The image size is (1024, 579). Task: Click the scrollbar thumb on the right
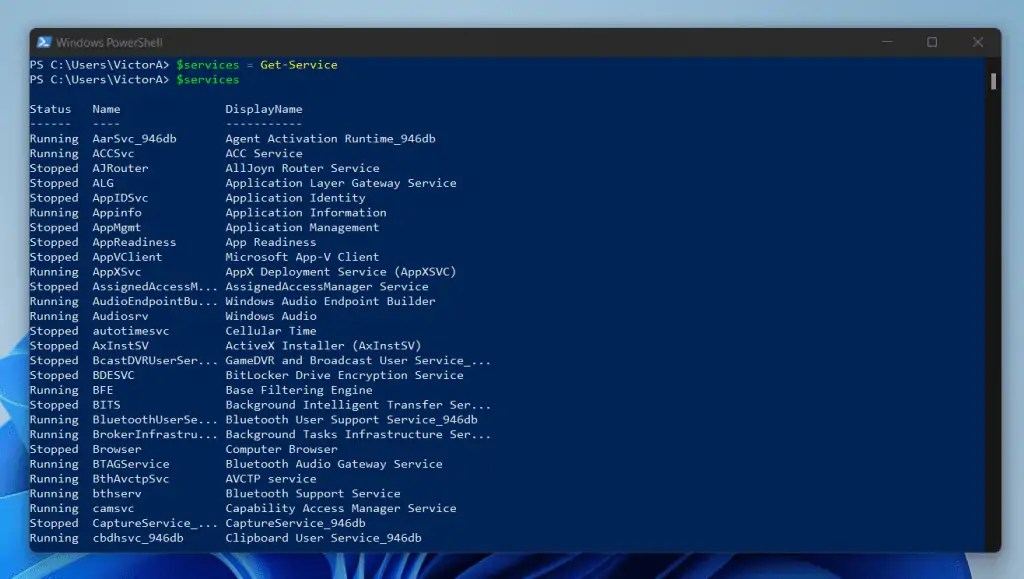pyautogui.click(x=993, y=80)
